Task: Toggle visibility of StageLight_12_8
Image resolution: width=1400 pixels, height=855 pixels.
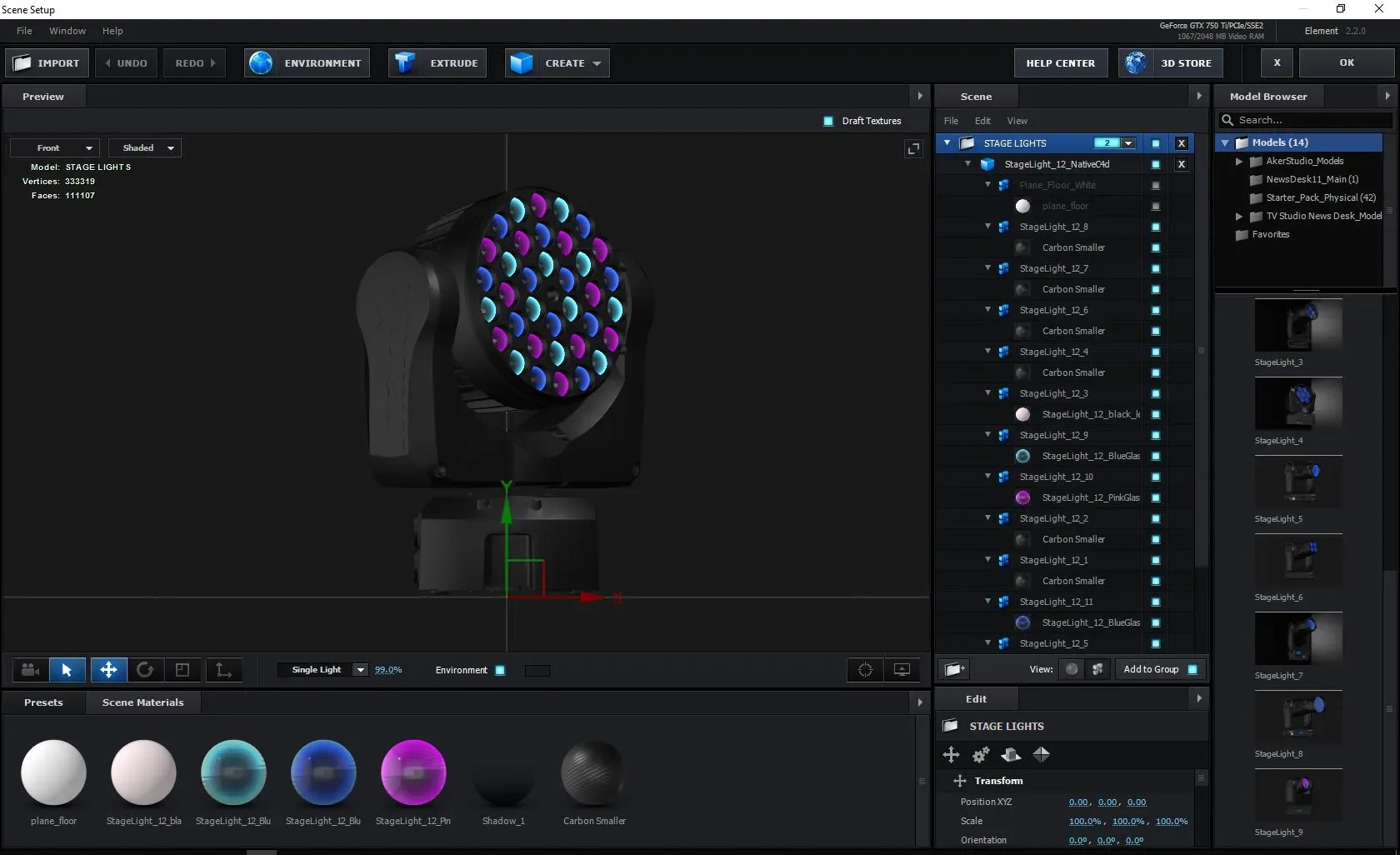Action: click(x=1156, y=227)
